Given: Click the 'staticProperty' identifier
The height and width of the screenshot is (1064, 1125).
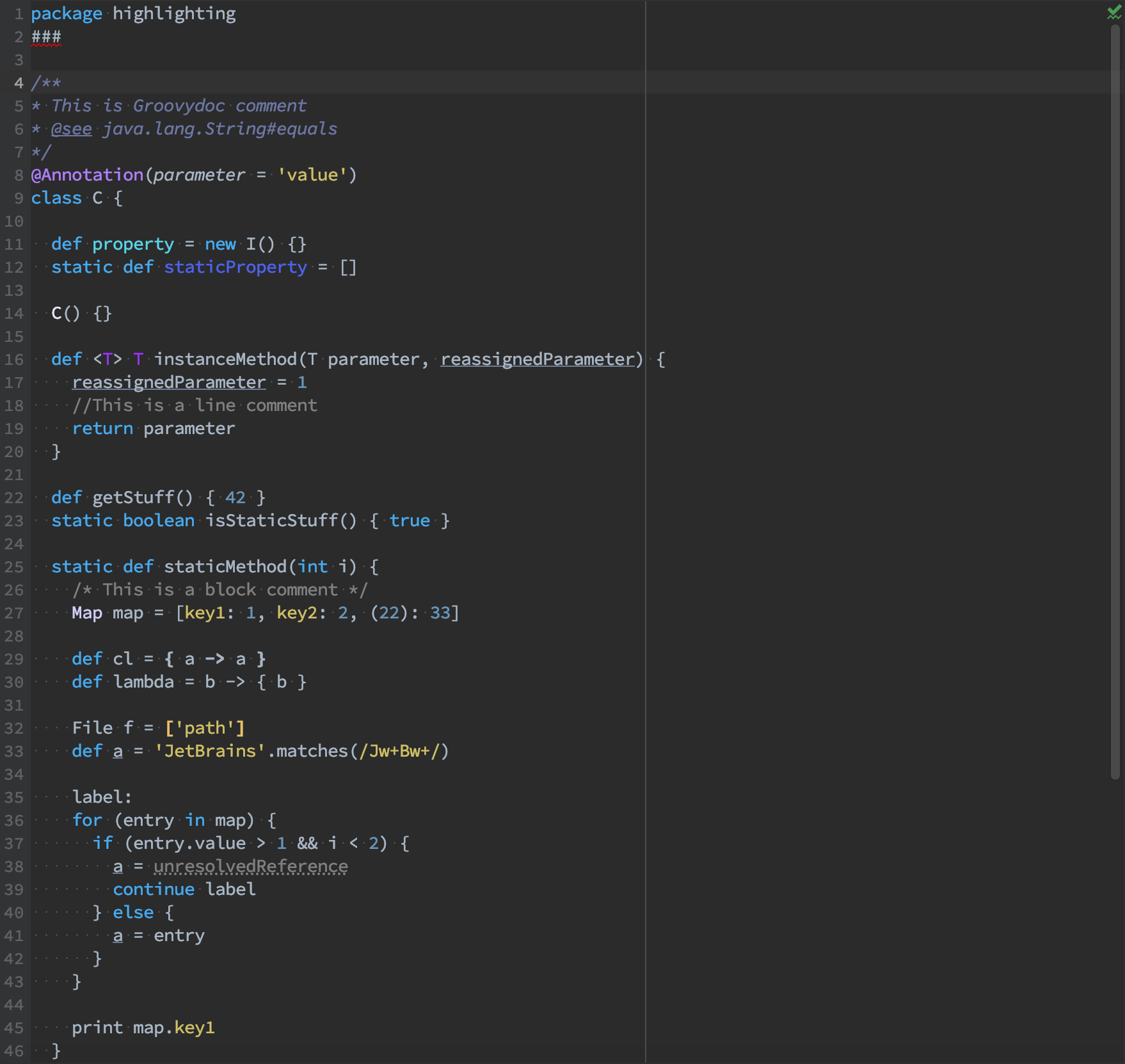Looking at the screenshot, I should [235, 267].
